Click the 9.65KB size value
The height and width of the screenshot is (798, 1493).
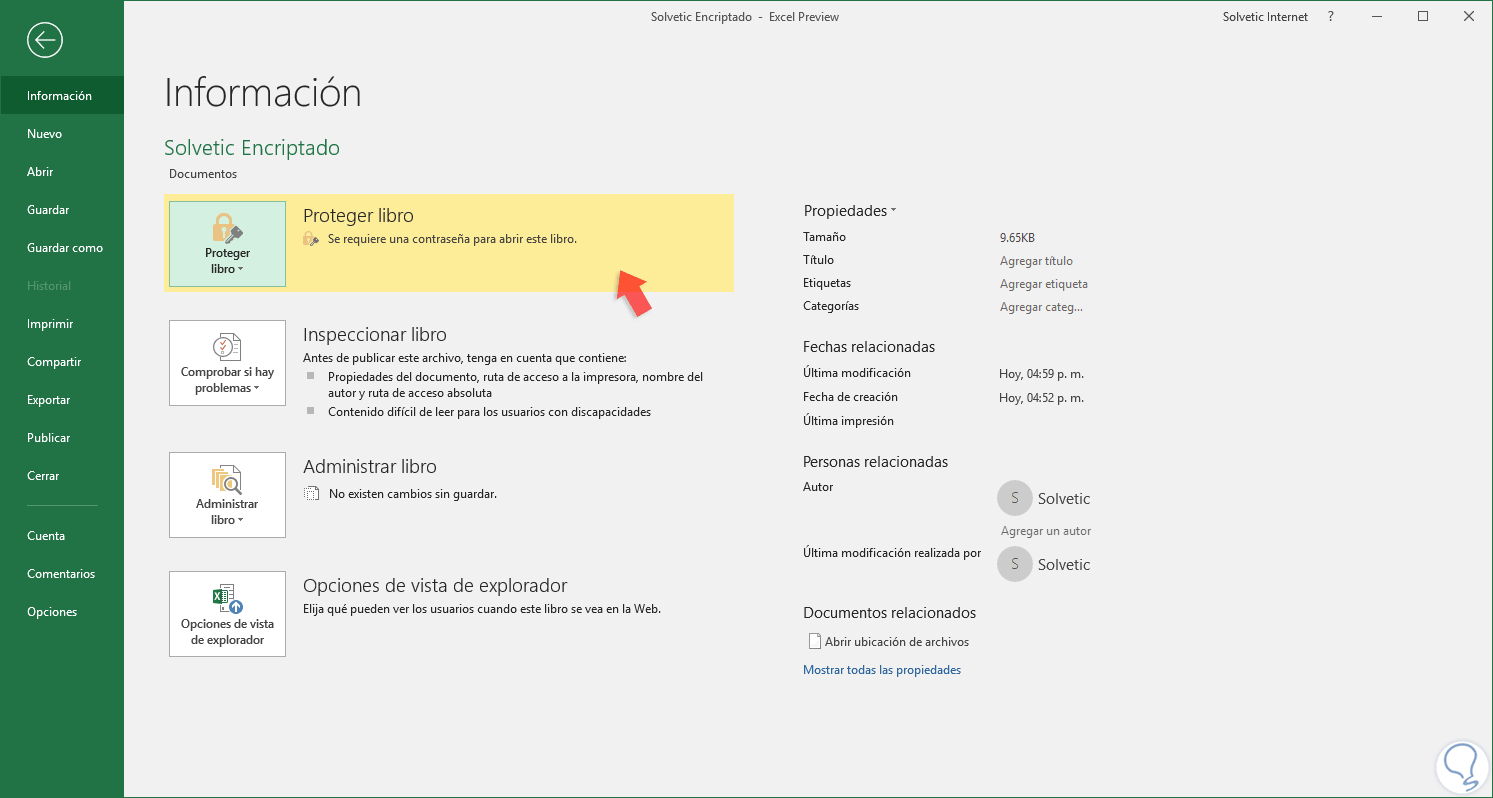(x=1017, y=238)
